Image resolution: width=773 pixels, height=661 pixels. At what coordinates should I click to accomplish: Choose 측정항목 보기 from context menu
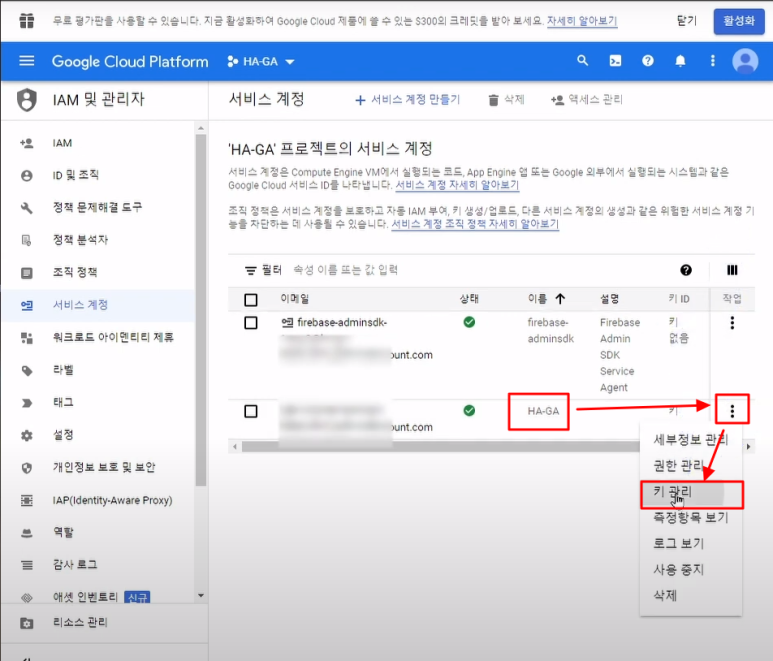tap(691, 518)
